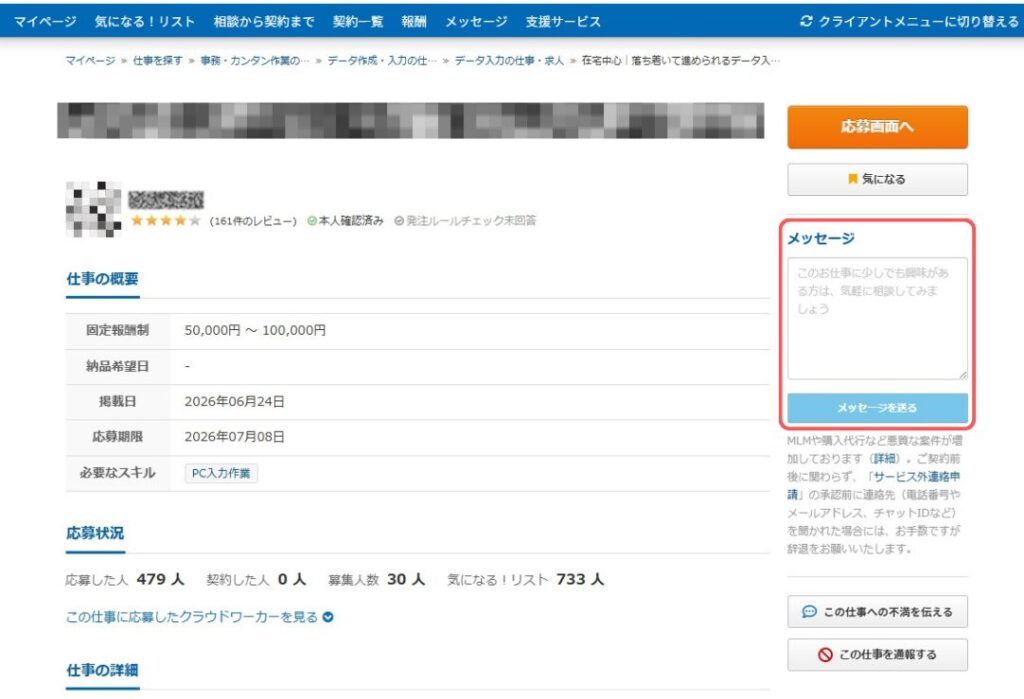Open 支援サービス menu item
The width and height of the screenshot is (1024, 699).
click(x=563, y=22)
